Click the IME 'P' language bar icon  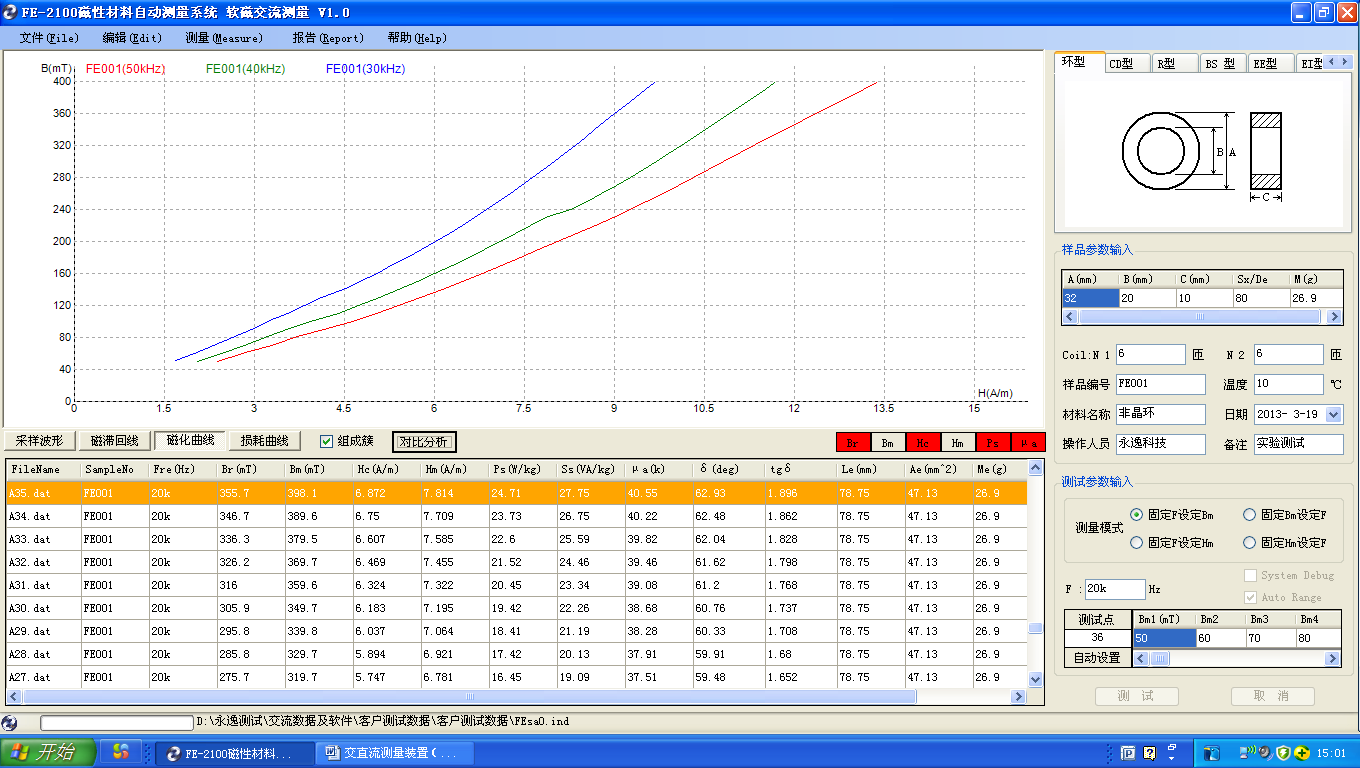[1127, 753]
